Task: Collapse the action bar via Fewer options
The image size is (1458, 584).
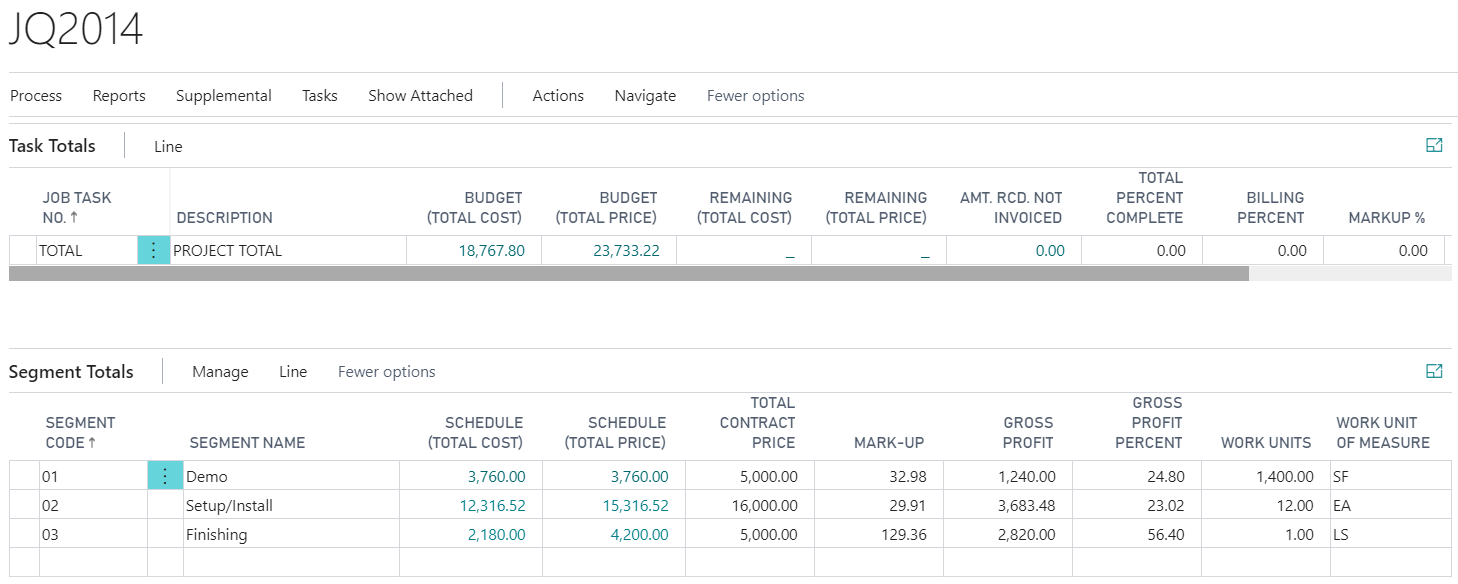Action: (755, 95)
